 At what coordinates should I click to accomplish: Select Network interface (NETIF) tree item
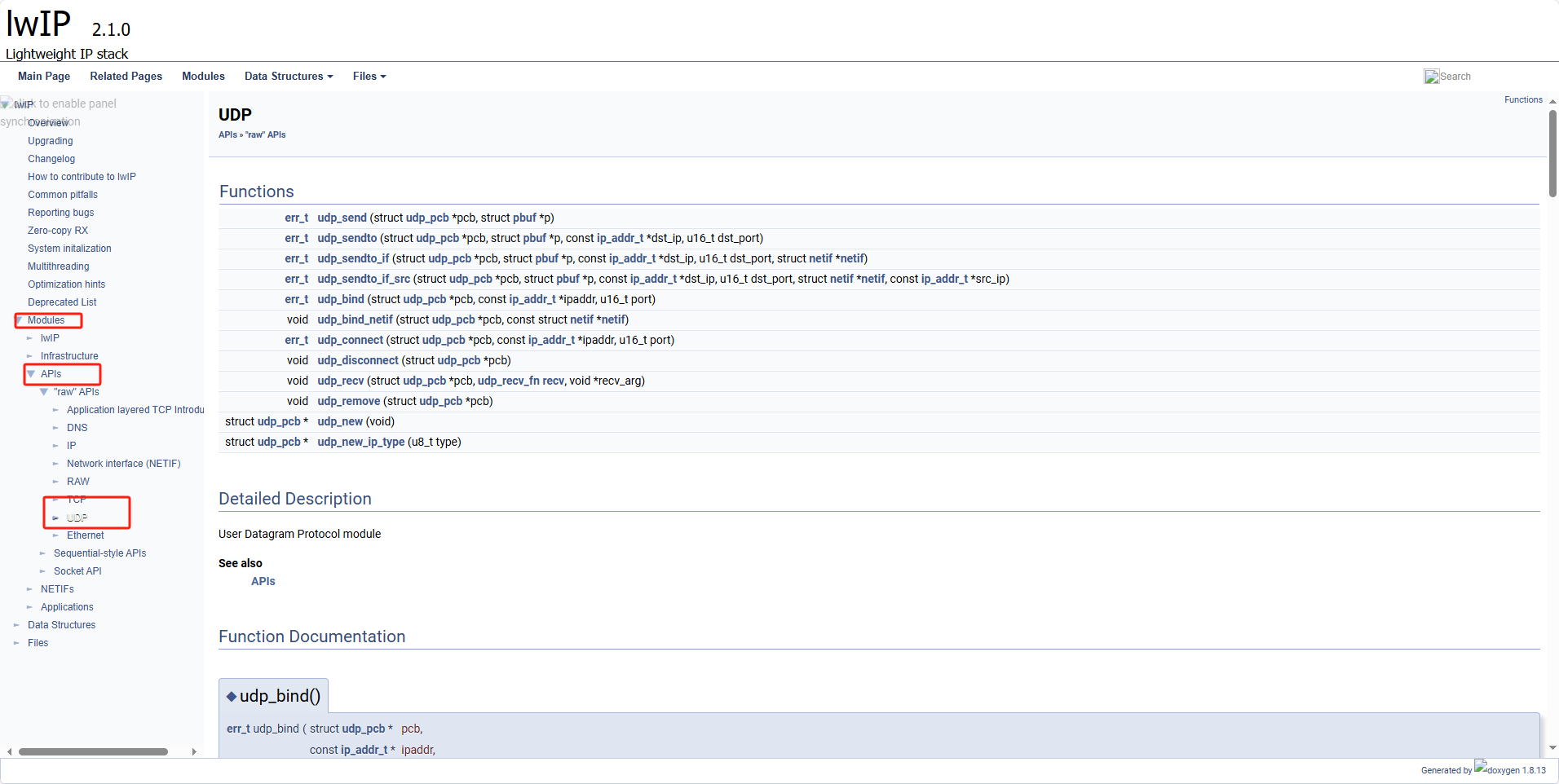[x=124, y=464]
